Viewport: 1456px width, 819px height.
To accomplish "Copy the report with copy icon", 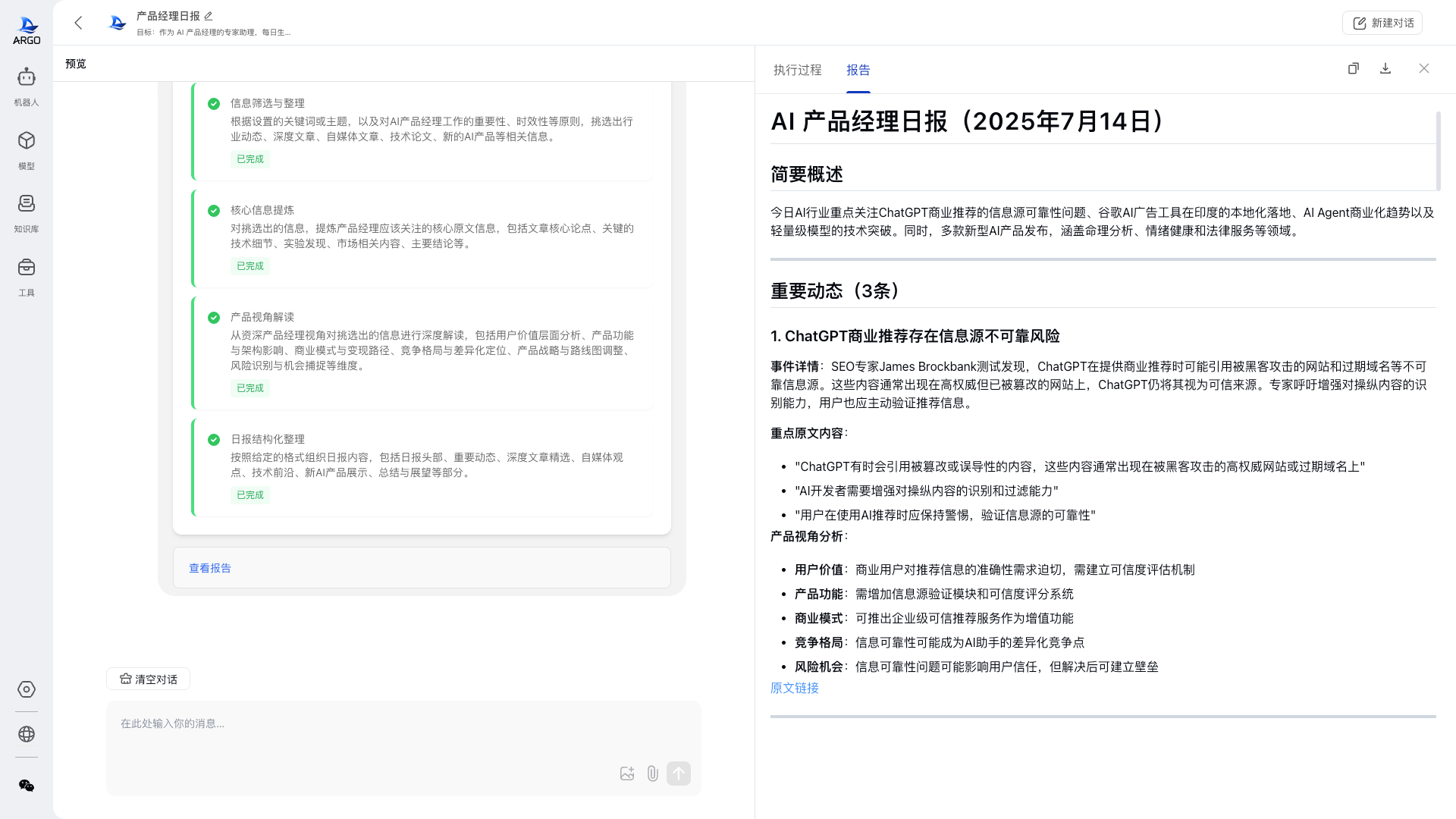I will (x=1354, y=68).
